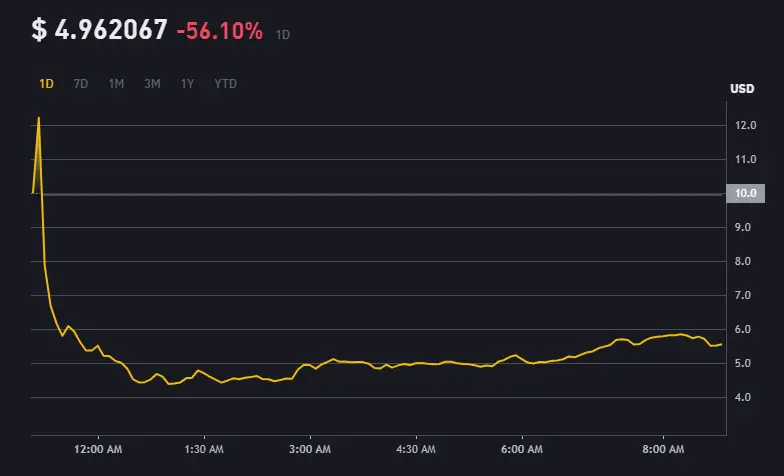Click the 7.0 y-axis label
Image resolution: width=784 pixels, height=476 pixels.
(x=743, y=296)
